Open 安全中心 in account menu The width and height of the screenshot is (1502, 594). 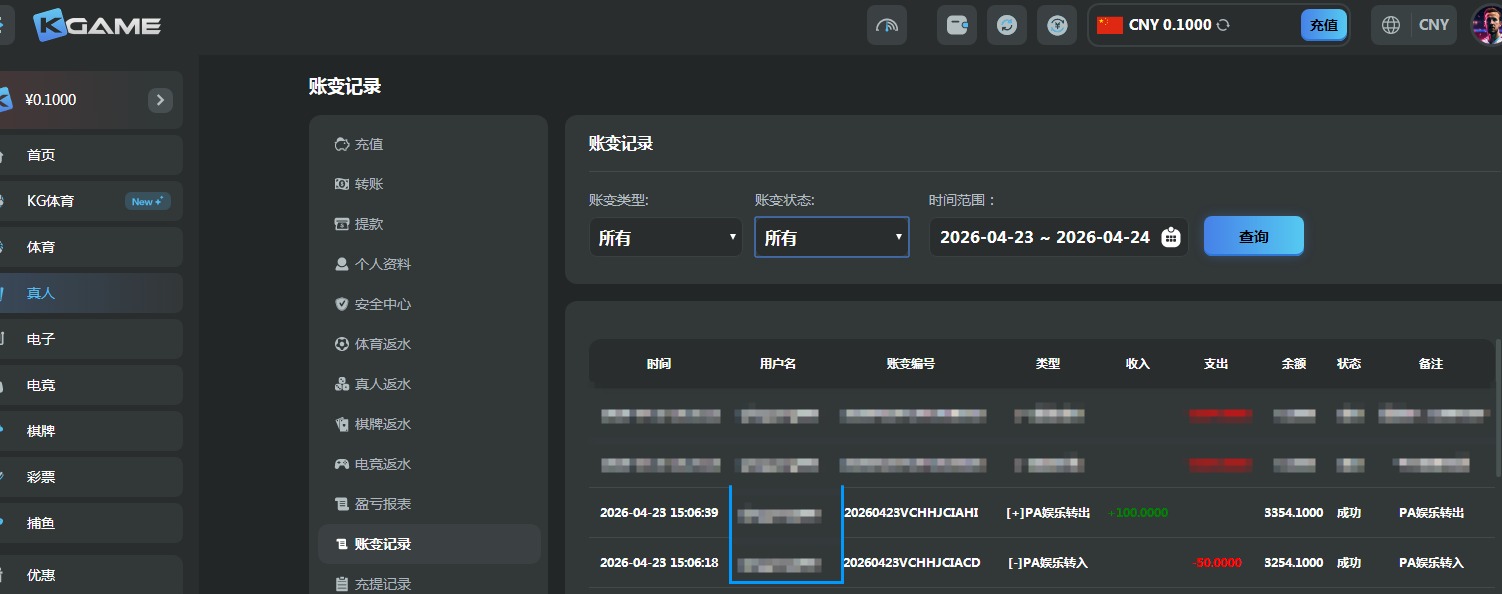[383, 304]
